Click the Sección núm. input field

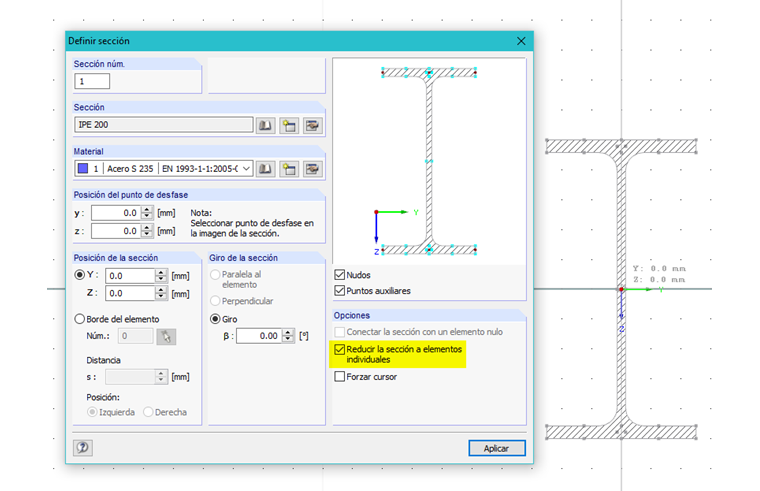(92, 81)
